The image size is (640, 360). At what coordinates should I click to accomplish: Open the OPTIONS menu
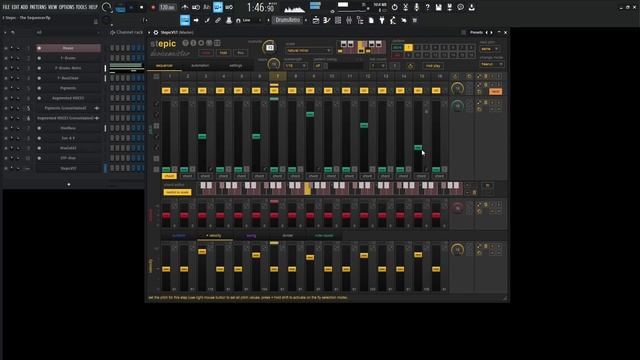point(67,7)
